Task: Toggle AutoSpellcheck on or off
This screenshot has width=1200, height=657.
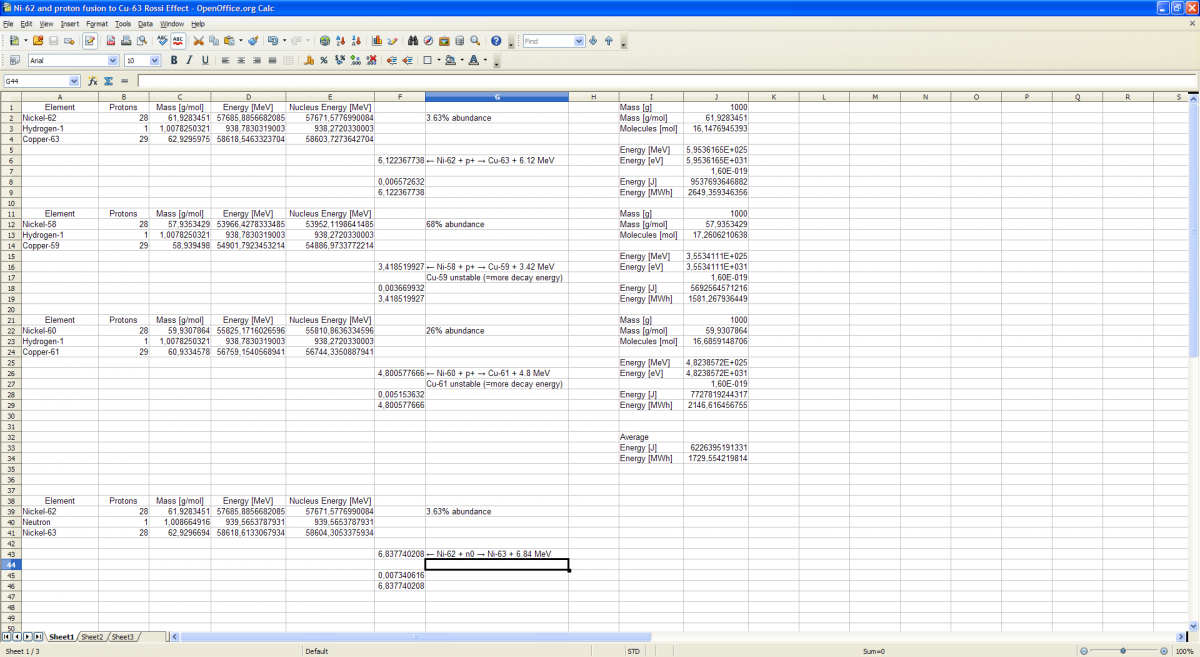Action: [178, 41]
